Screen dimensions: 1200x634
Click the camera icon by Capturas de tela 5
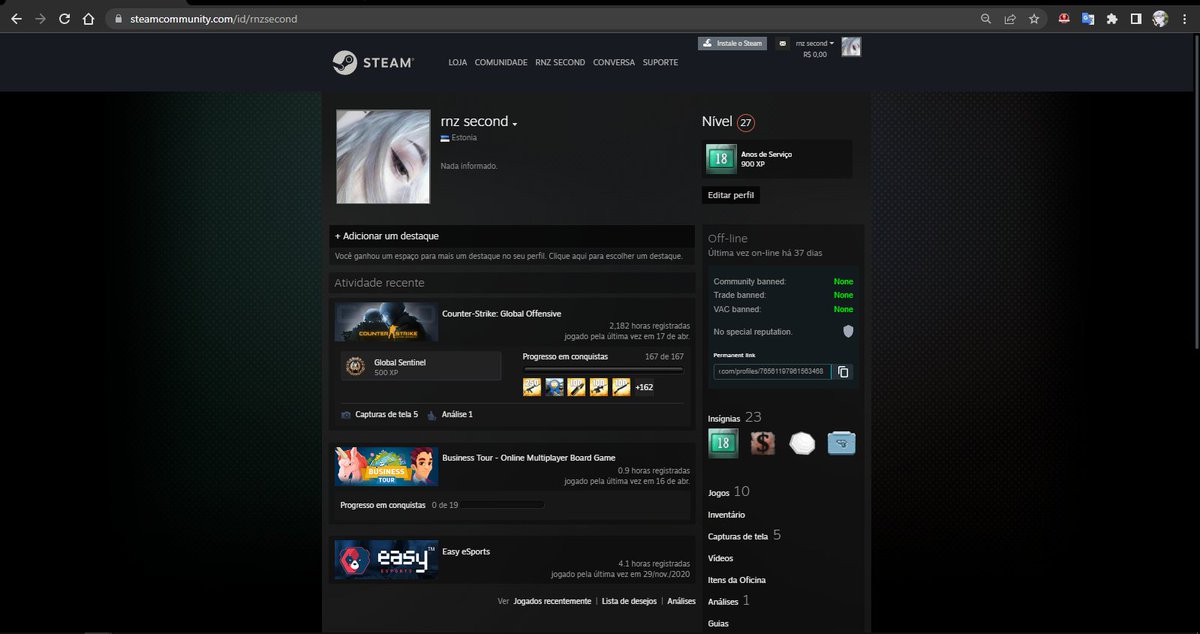pyautogui.click(x=346, y=414)
